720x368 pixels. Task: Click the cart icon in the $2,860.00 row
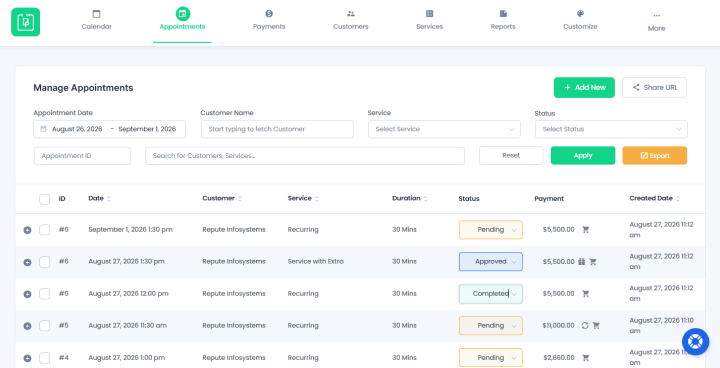(585, 357)
